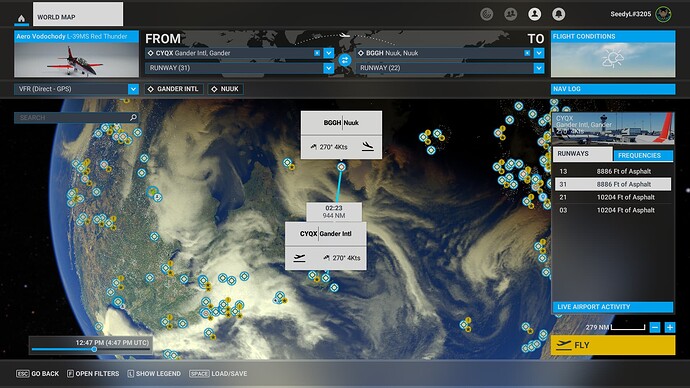
Task: Click the search magnifier icon
Action: click(133, 117)
